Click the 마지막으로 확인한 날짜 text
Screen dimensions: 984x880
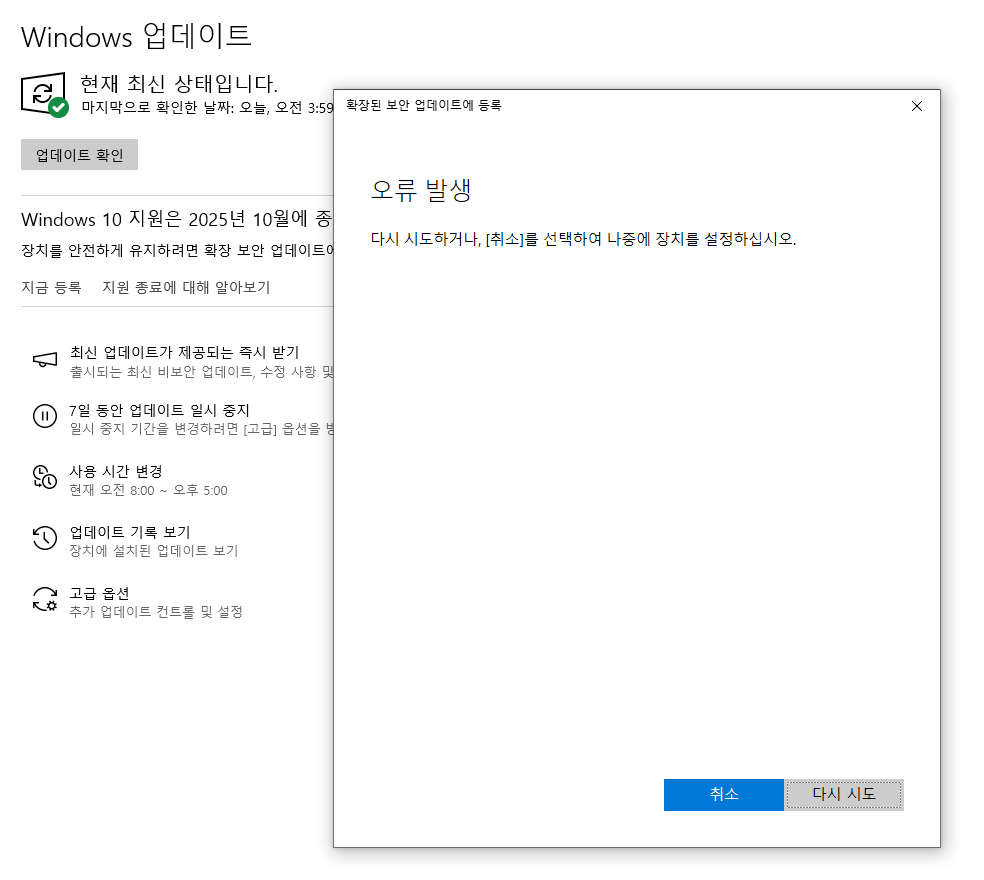(207, 108)
